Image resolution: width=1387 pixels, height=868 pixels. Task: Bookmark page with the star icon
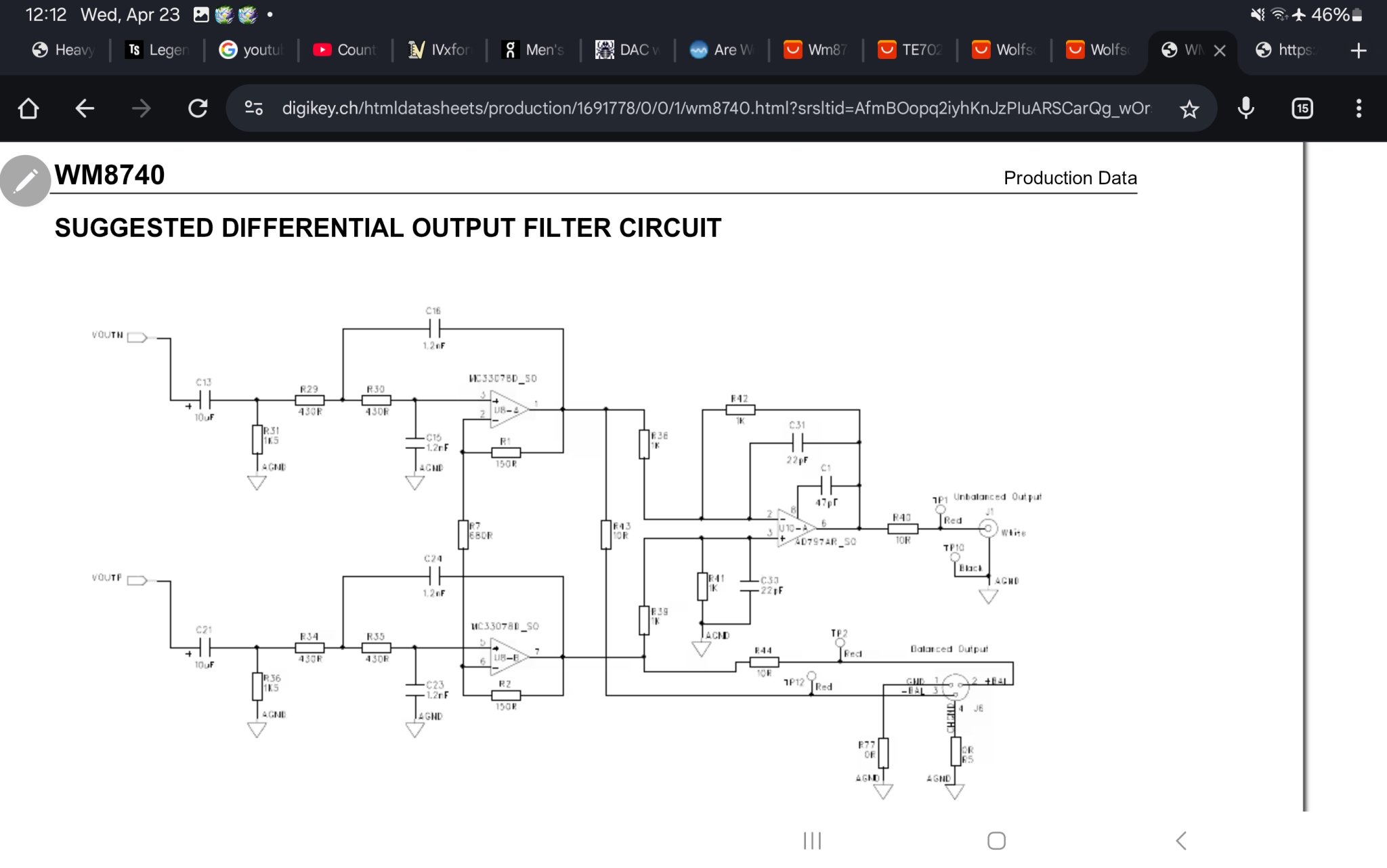coord(1189,108)
